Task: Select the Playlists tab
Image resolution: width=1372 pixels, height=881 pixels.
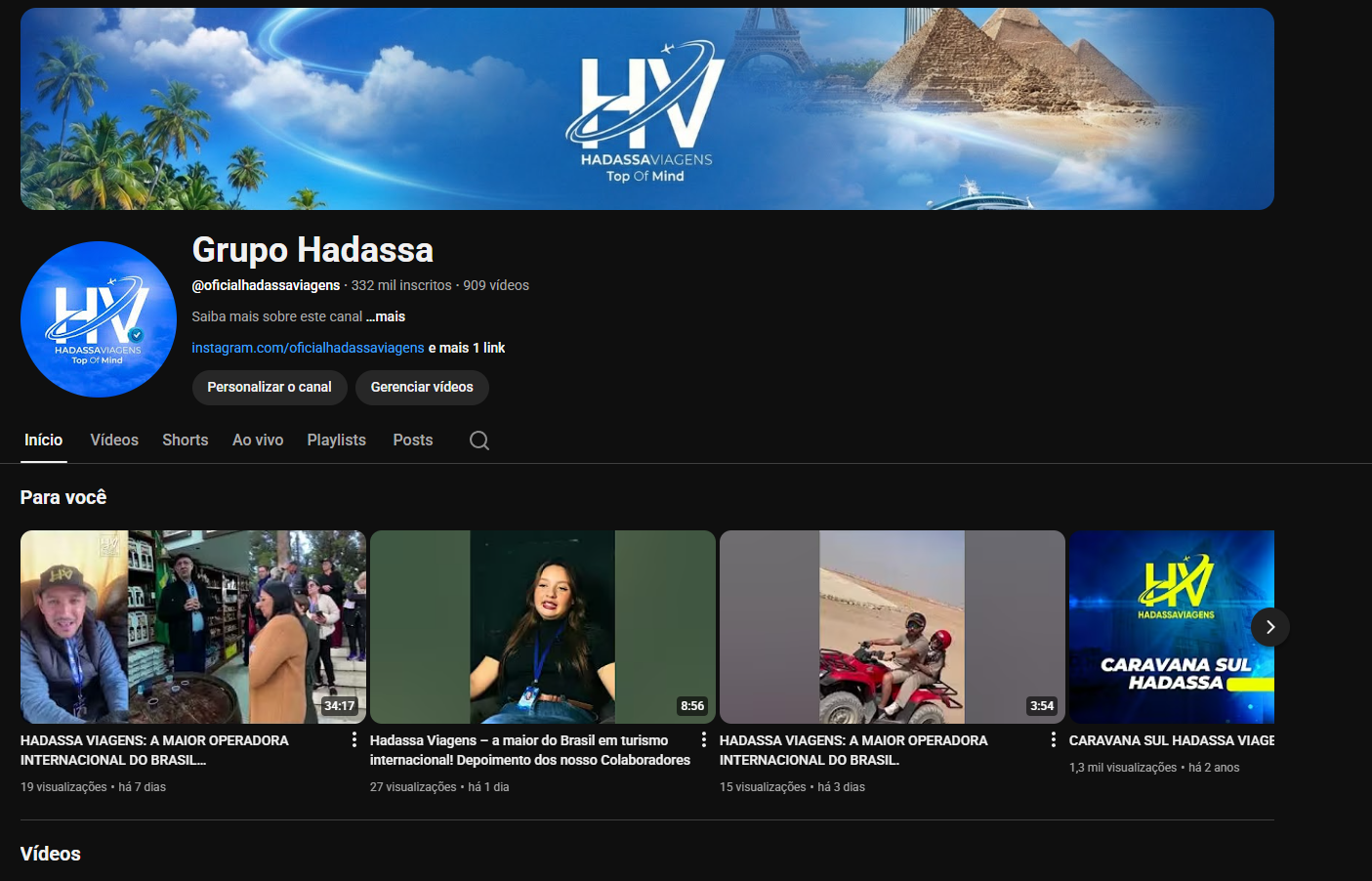Action: click(337, 440)
